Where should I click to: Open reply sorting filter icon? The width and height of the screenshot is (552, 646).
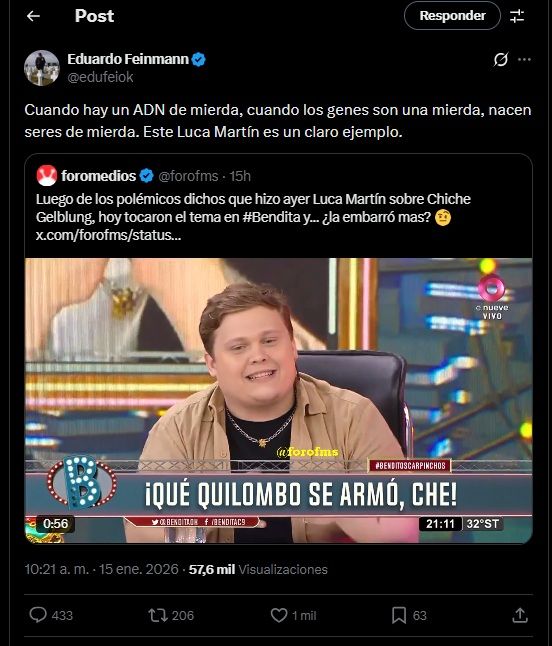click(517, 16)
